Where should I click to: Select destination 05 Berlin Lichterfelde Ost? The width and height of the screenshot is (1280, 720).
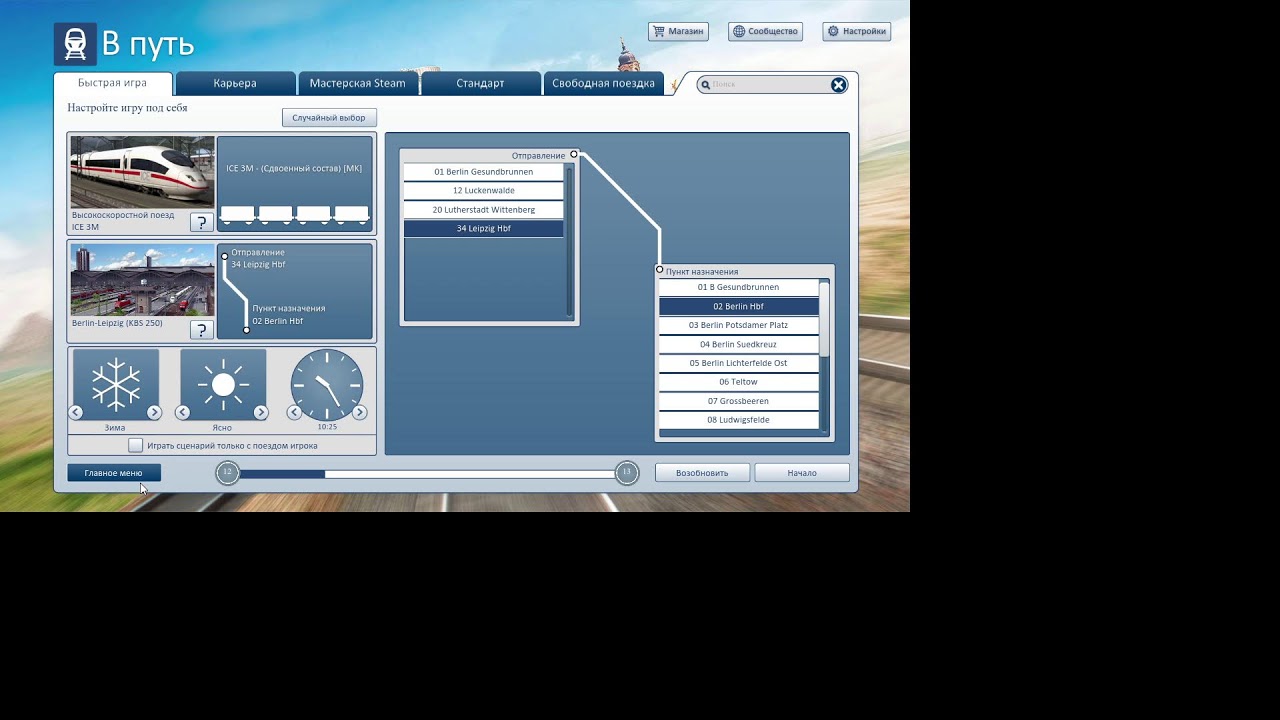click(739, 363)
